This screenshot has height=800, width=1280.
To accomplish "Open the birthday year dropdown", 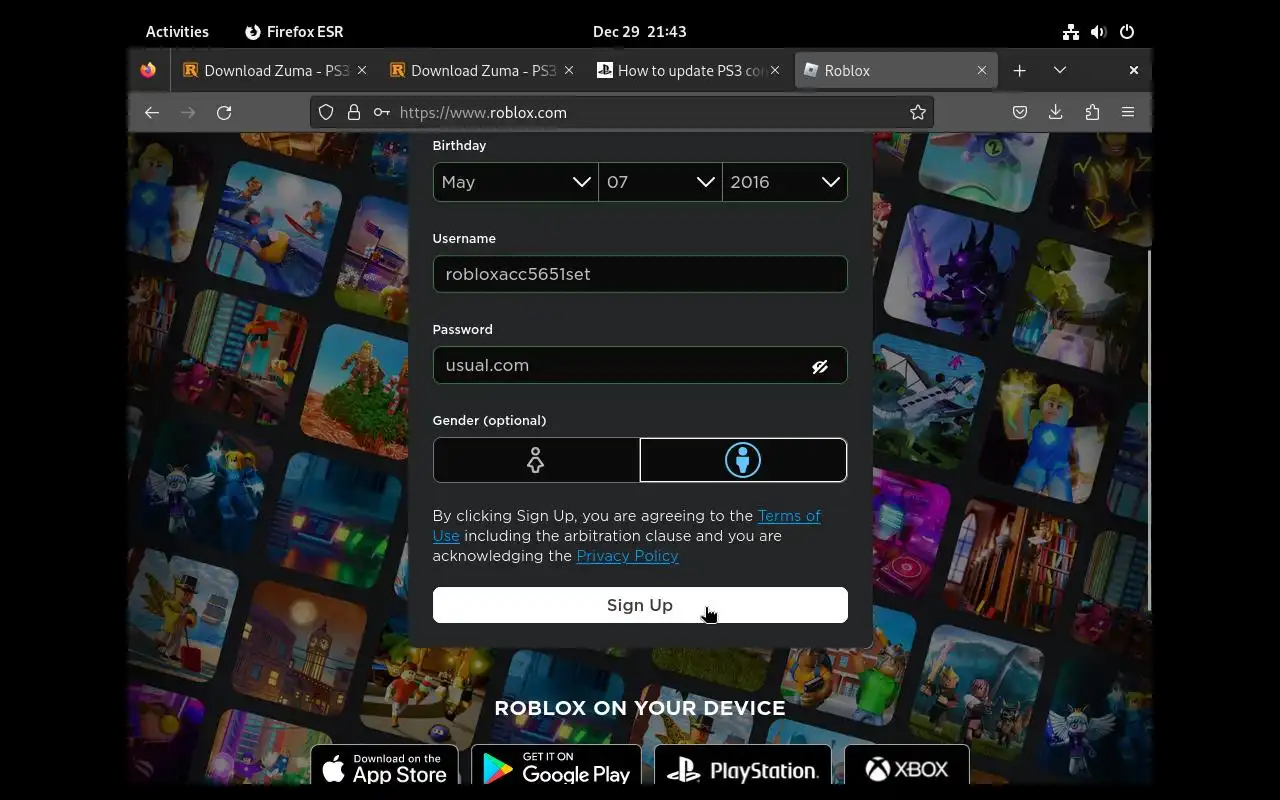I will pos(785,182).
